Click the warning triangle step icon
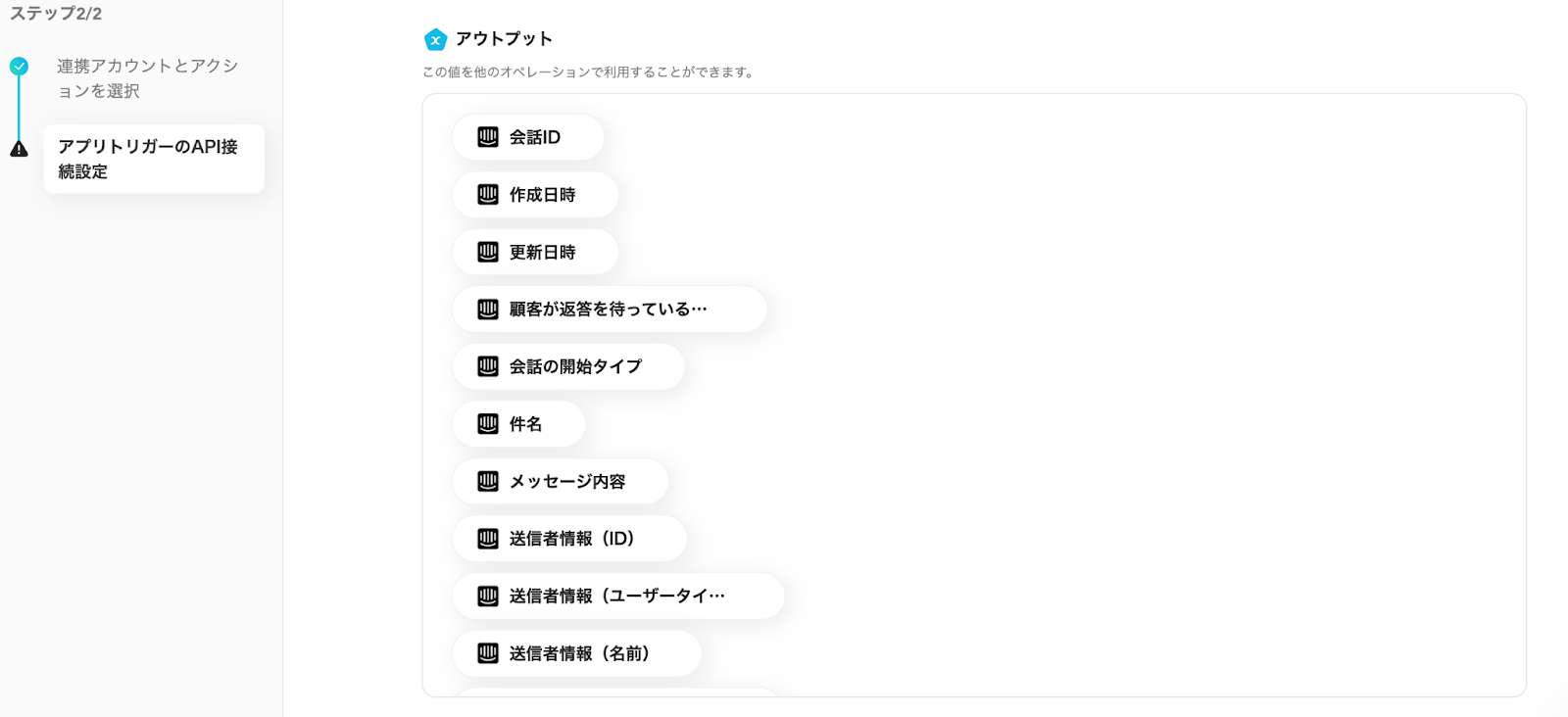Image resolution: width=1568 pixels, height=717 pixels. point(19,149)
